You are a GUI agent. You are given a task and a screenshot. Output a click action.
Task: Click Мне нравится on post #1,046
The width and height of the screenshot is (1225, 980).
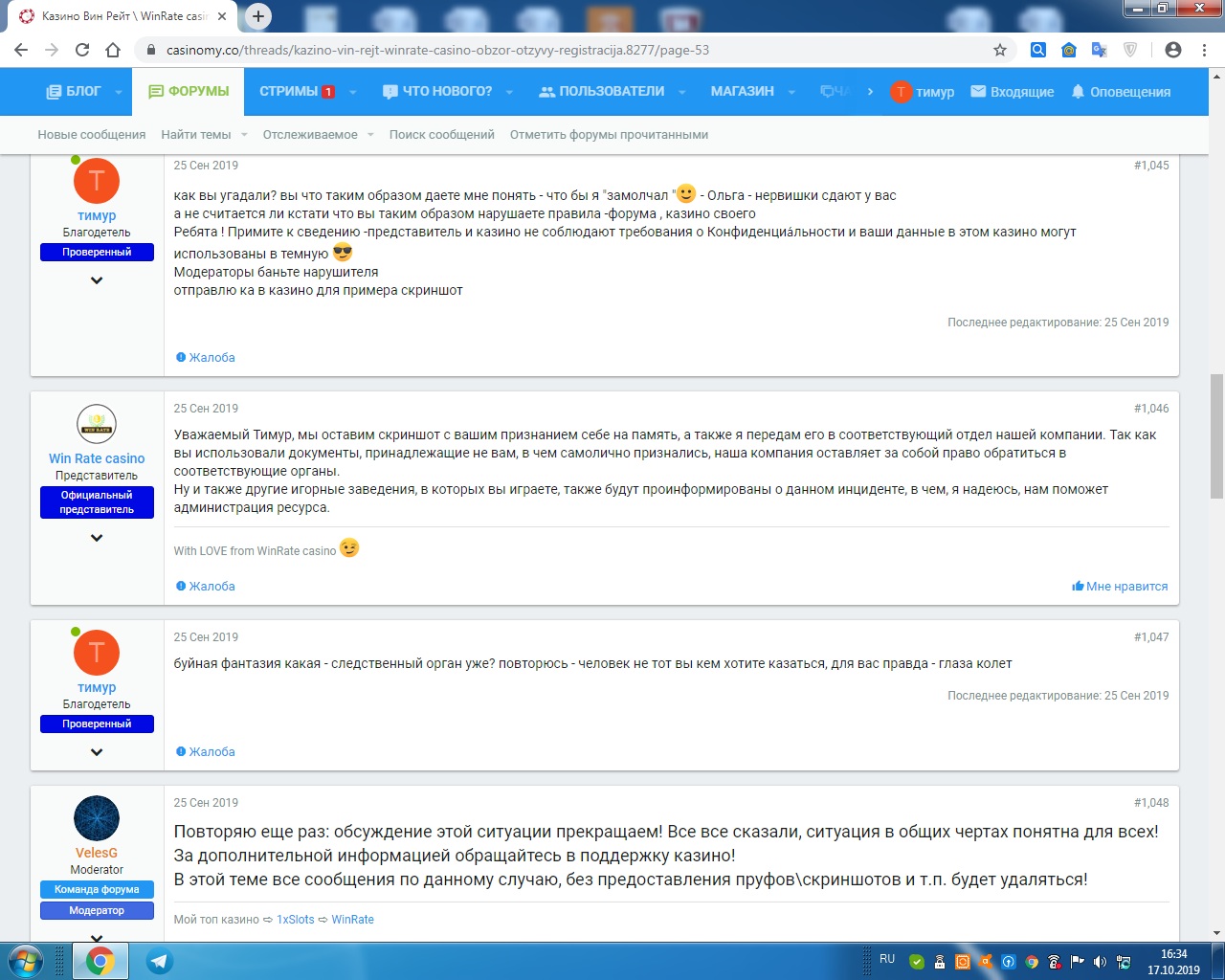(x=1120, y=587)
